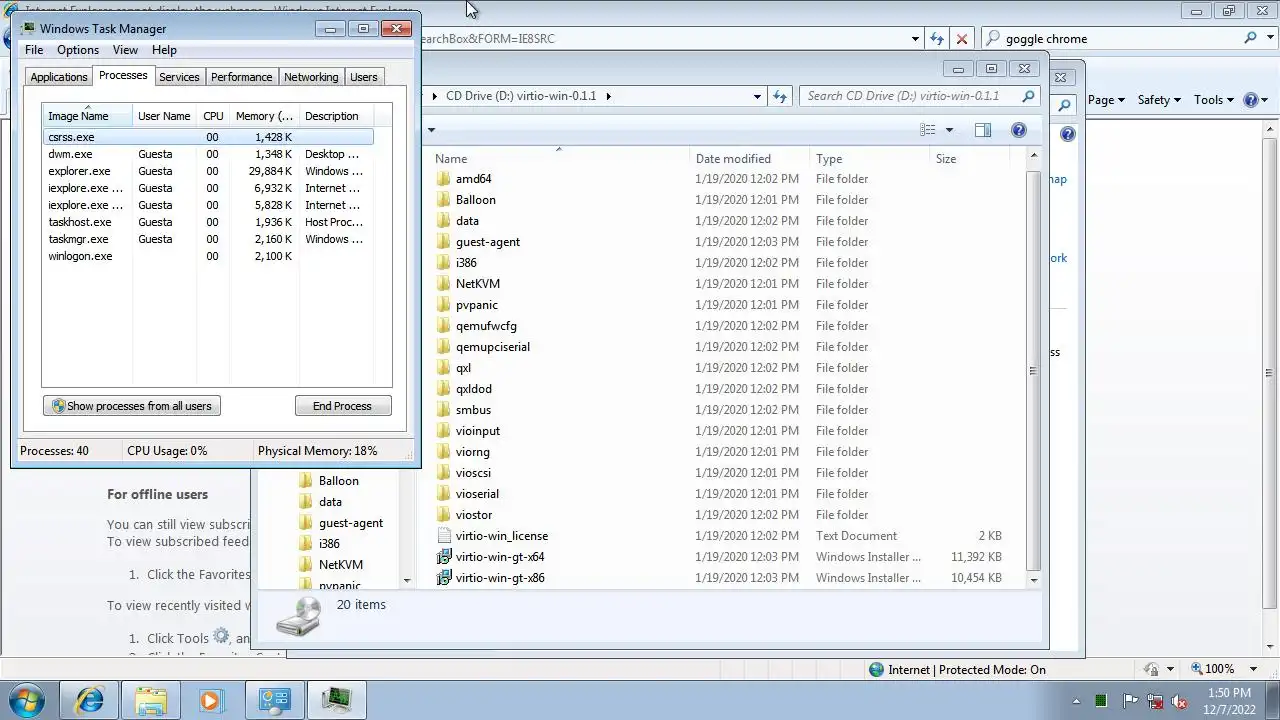Screen dimensions: 1280x720
Task: Open Windows Explorer taskbar icon
Action: (151, 699)
